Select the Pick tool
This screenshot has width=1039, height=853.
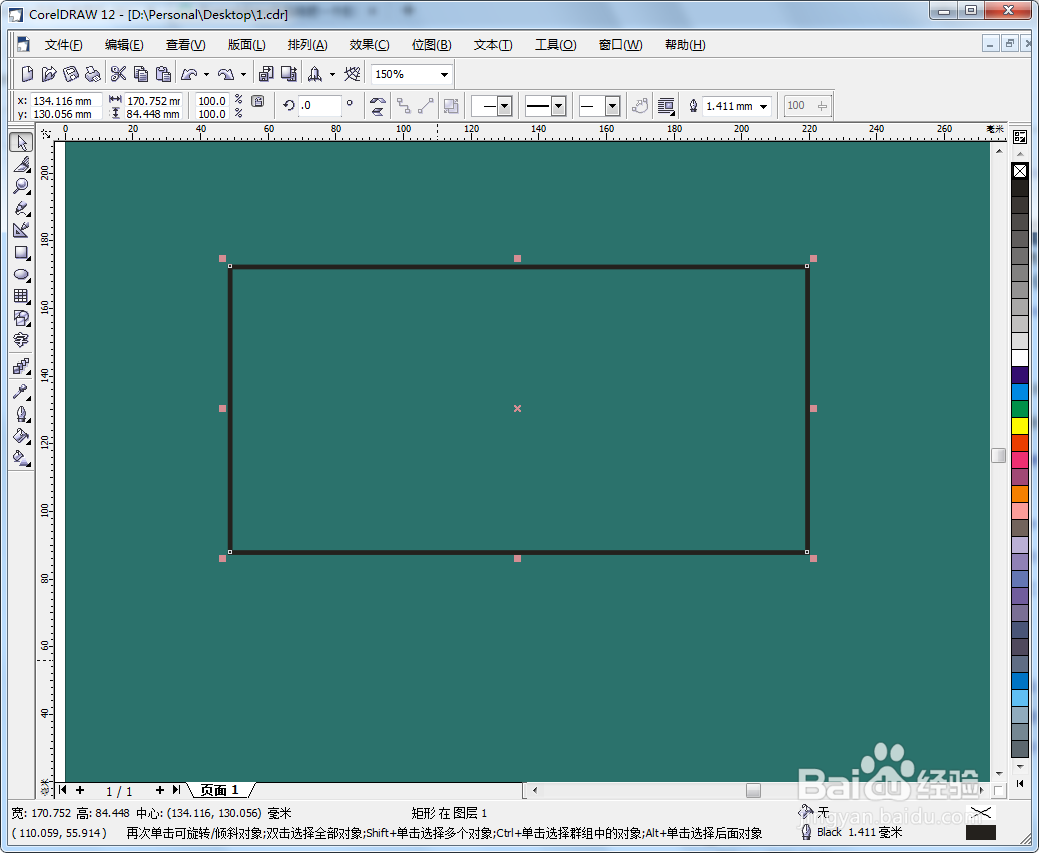[x=21, y=142]
